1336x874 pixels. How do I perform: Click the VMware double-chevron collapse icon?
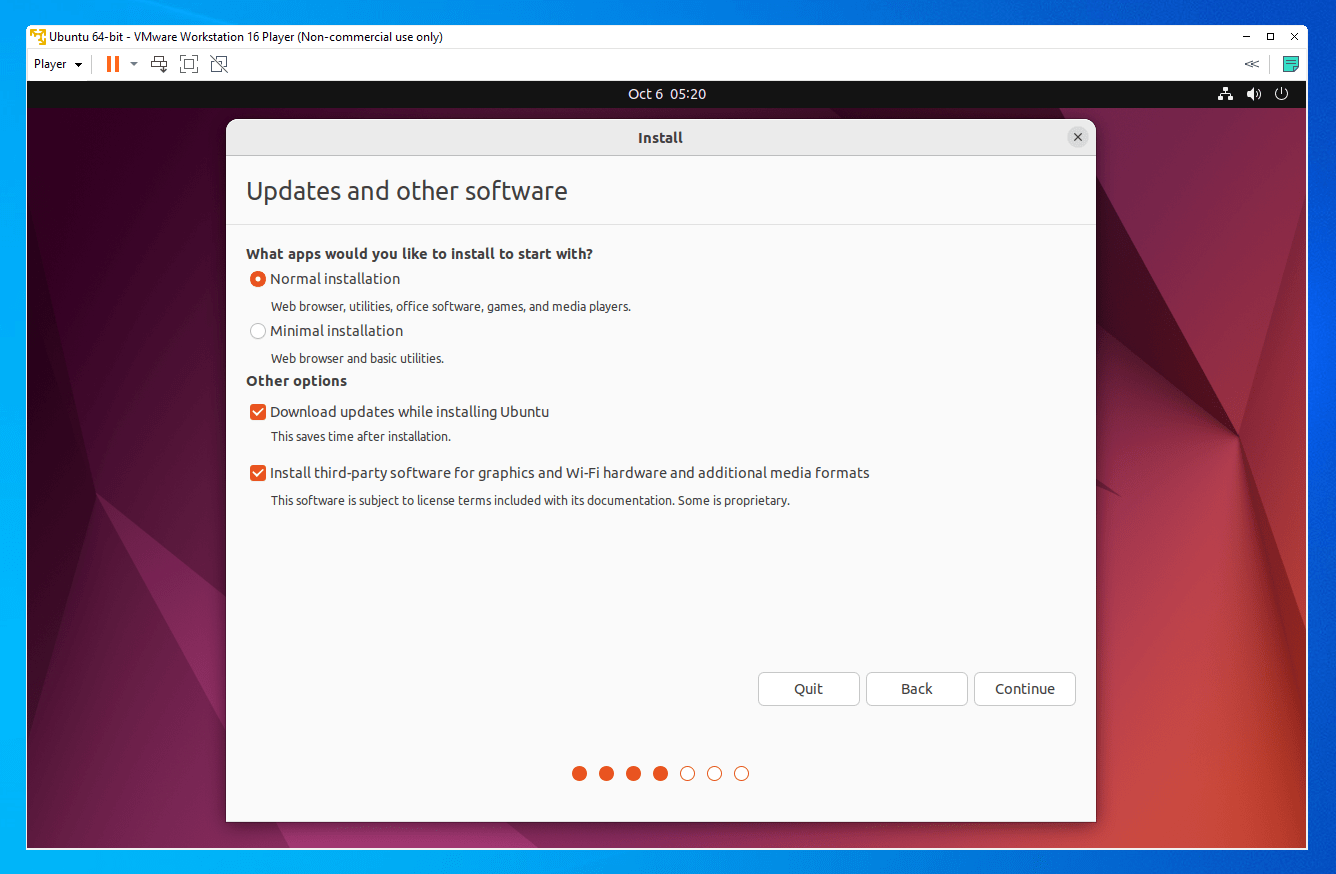coord(1251,64)
